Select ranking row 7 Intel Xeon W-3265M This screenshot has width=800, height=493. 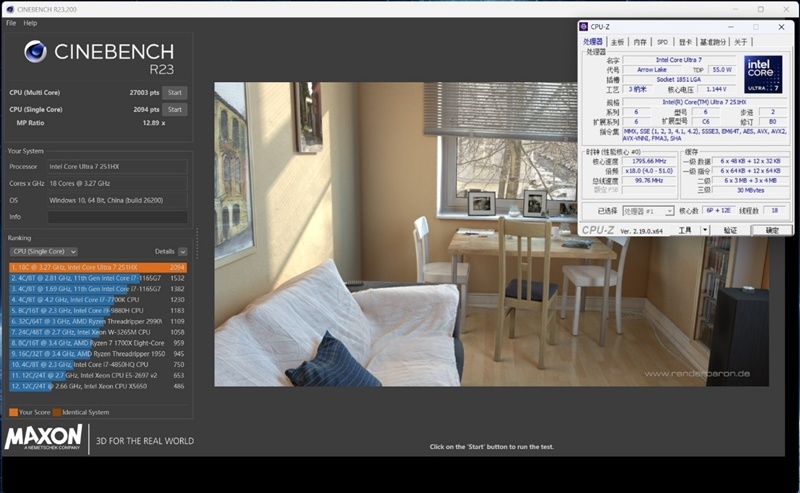[x=97, y=332]
